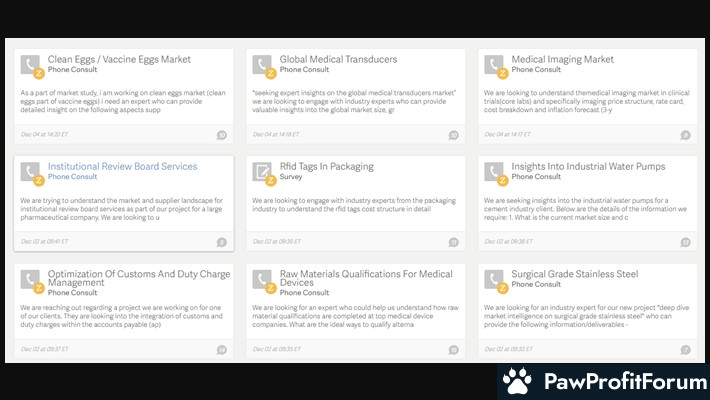This screenshot has width=710, height=400.
Task: Open comments bubble on Raw Materials Qualifications card
Action: click(x=453, y=349)
